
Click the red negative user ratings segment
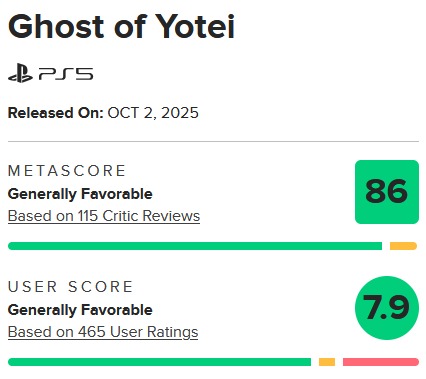381,362
